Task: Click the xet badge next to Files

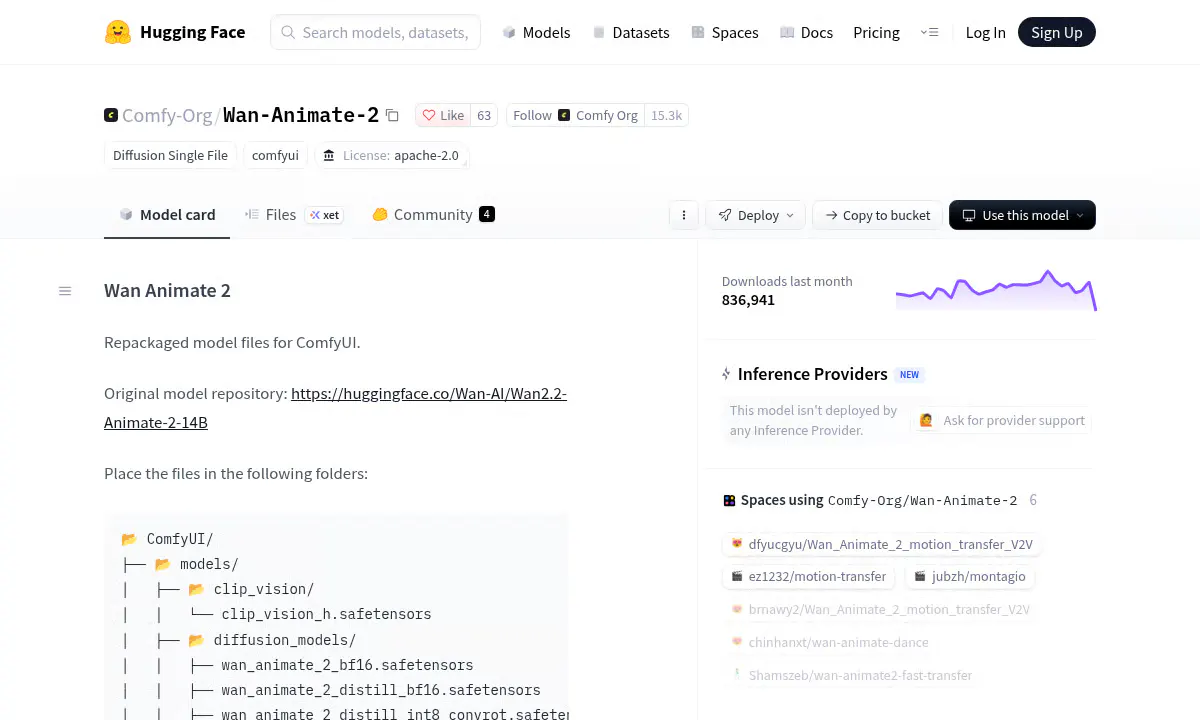Action: [324, 215]
